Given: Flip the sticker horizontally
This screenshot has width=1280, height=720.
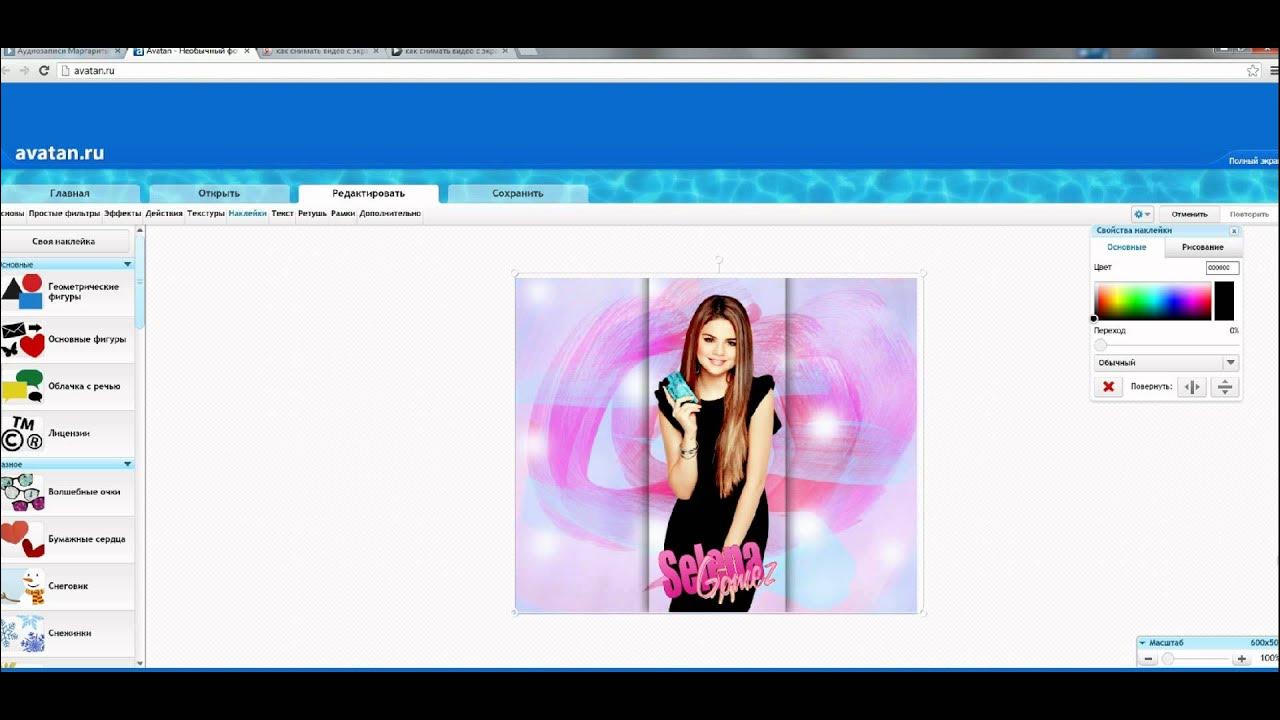Looking at the screenshot, I should (x=1191, y=386).
